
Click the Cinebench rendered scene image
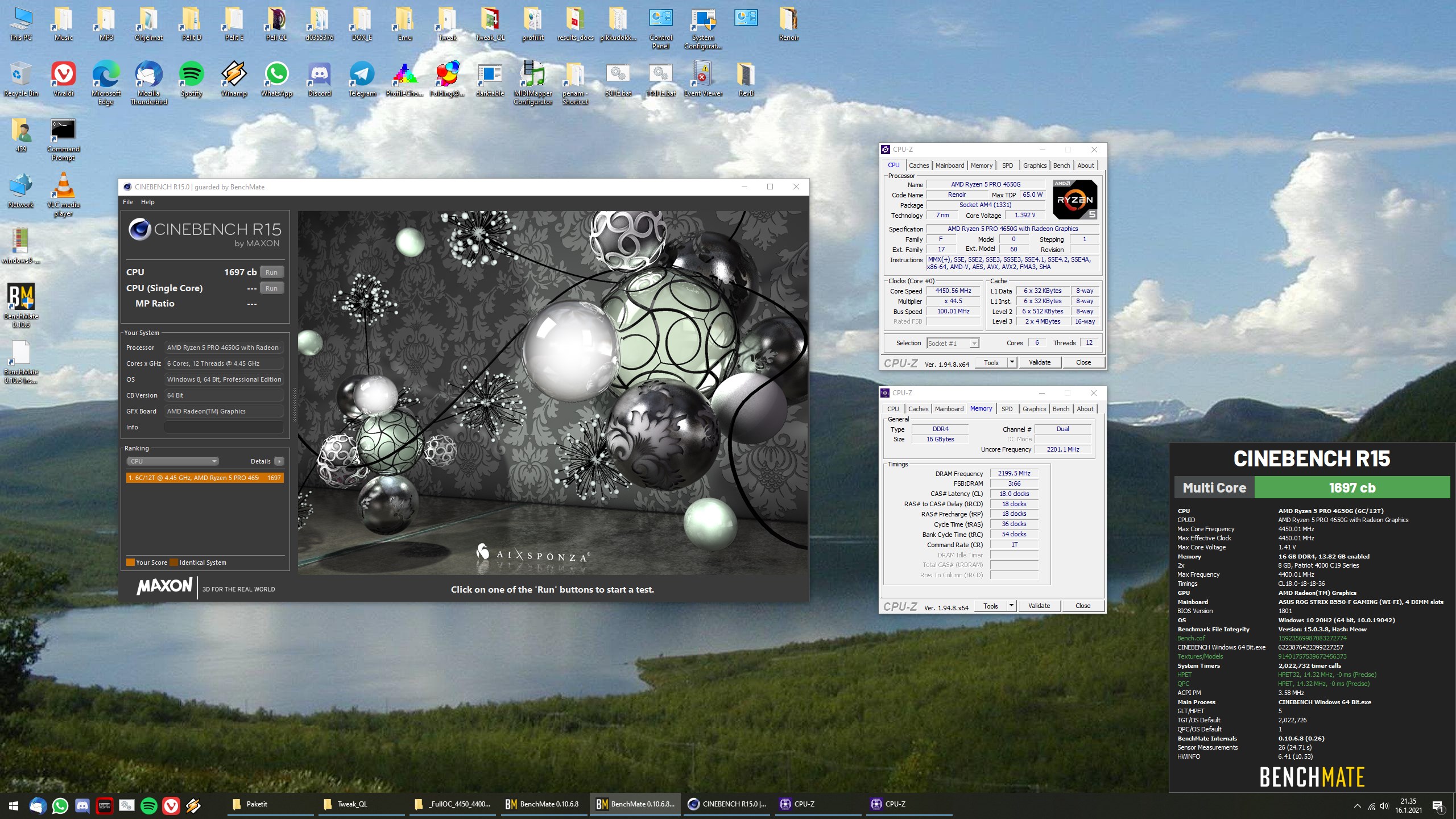(552, 393)
